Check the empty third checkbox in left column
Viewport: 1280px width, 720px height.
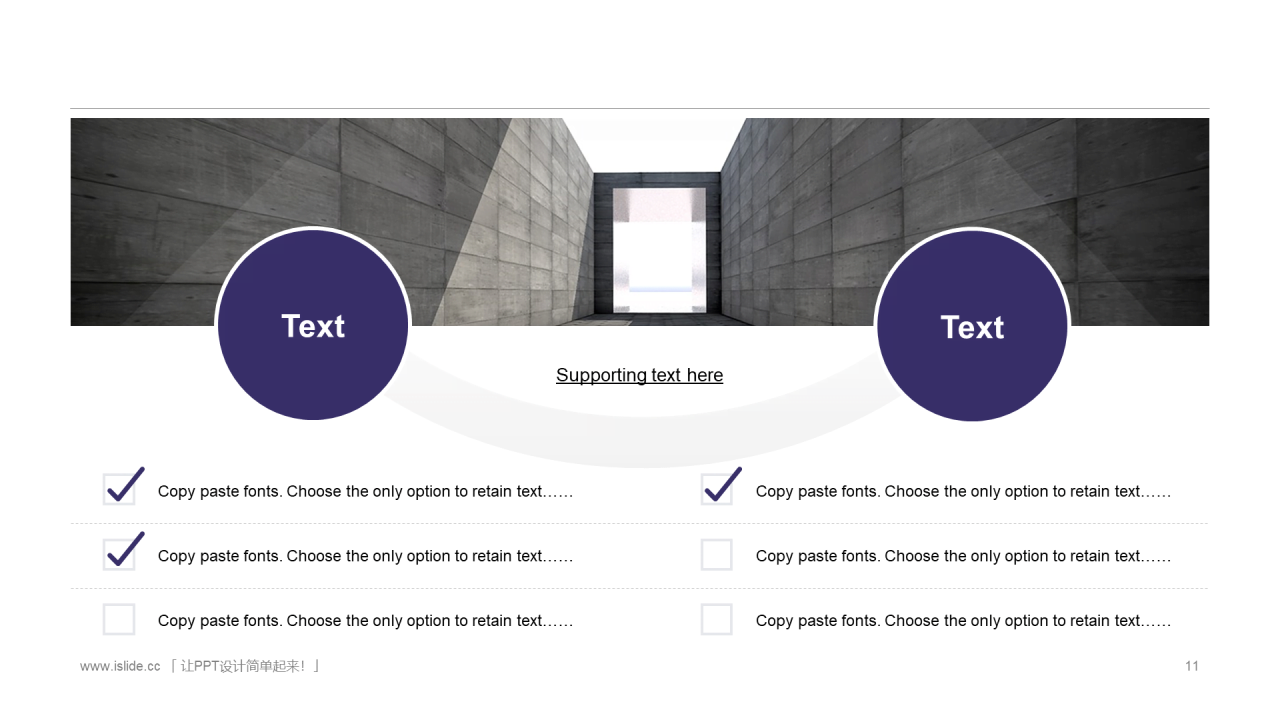click(119, 619)
